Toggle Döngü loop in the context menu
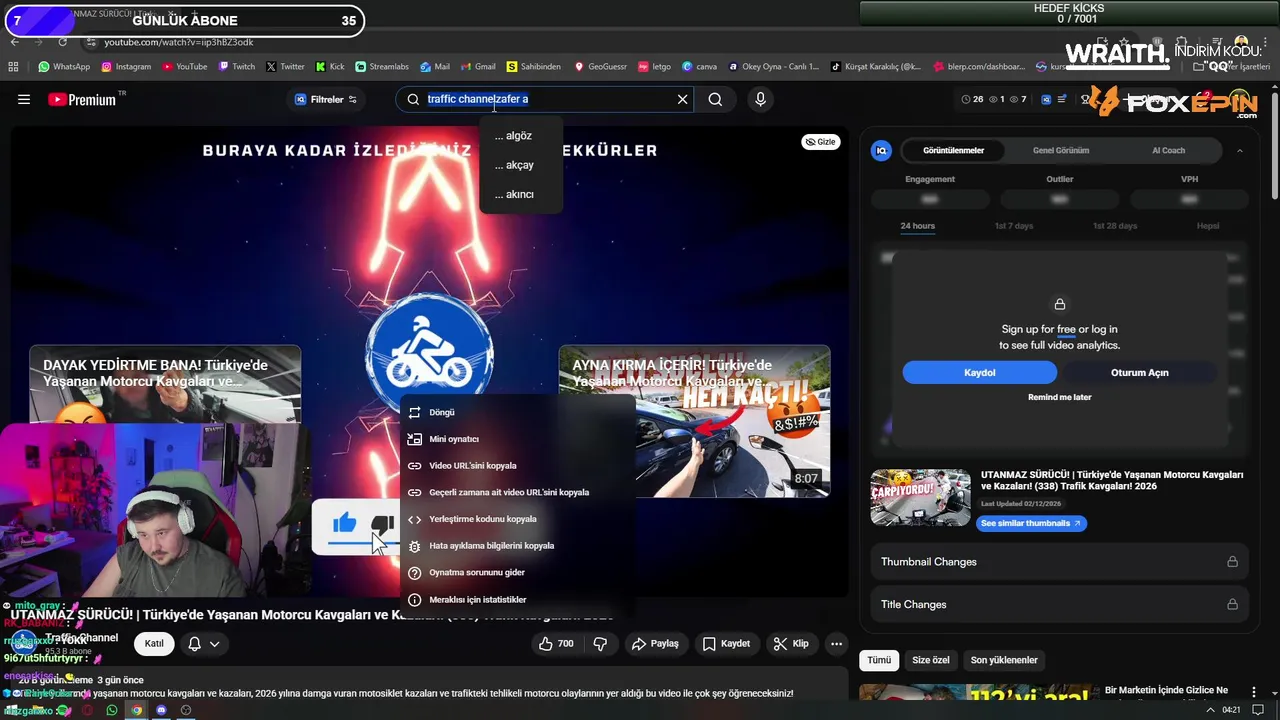The image size is (1280, 720). coord(517,412)
